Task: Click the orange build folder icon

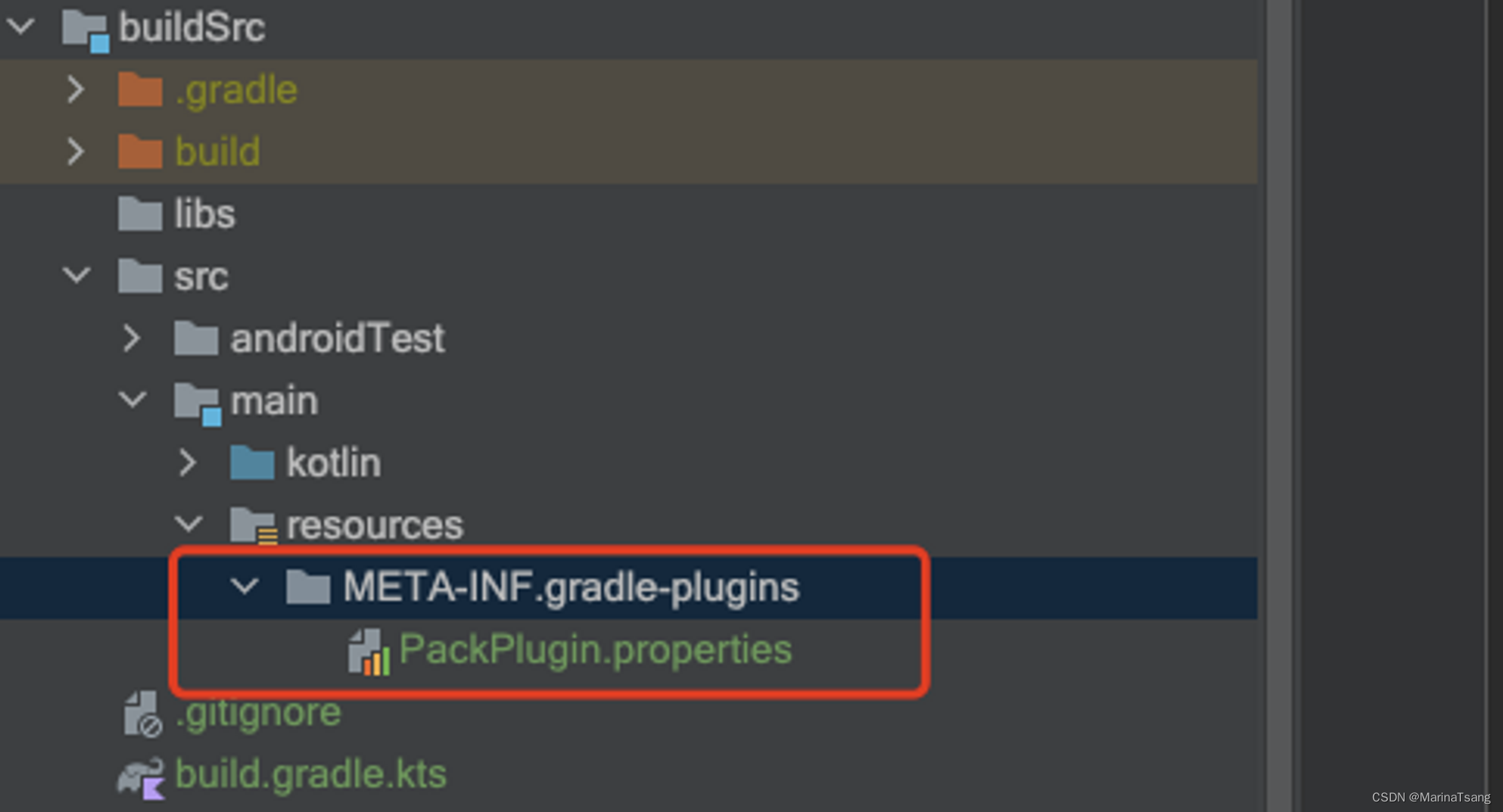Action: tap(141, 152)
